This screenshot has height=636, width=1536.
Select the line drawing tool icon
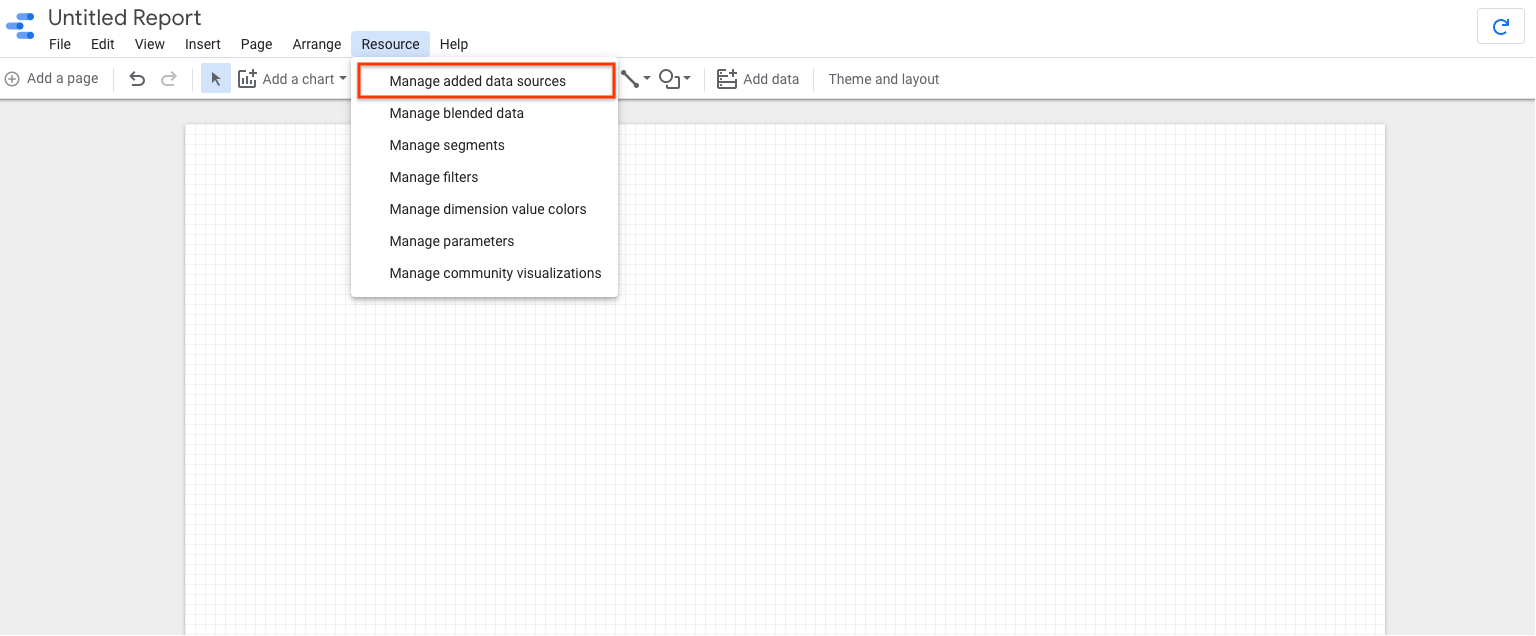pyautogui.click(x=630, y=79)
